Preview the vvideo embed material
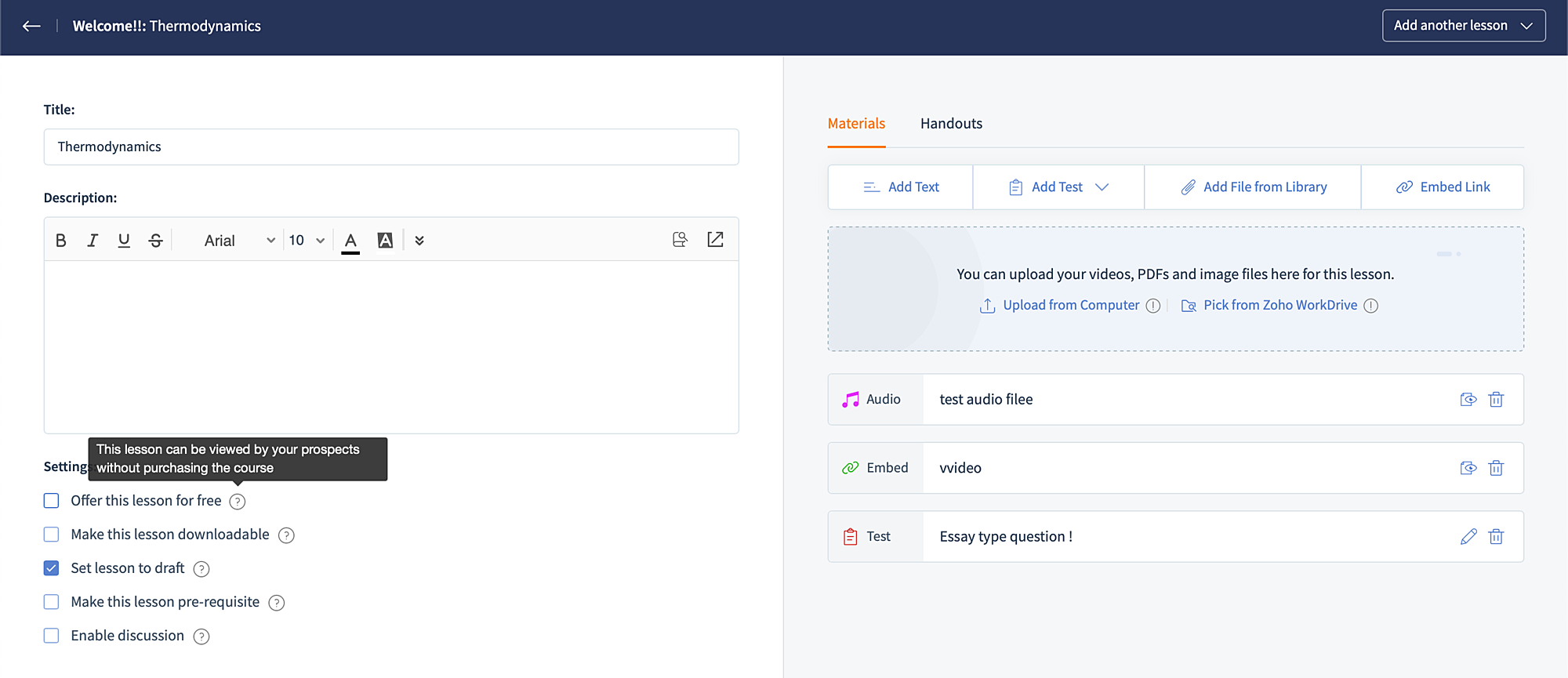The image size is (1568, 678). pyautogui.click(x=1468, y=468)
